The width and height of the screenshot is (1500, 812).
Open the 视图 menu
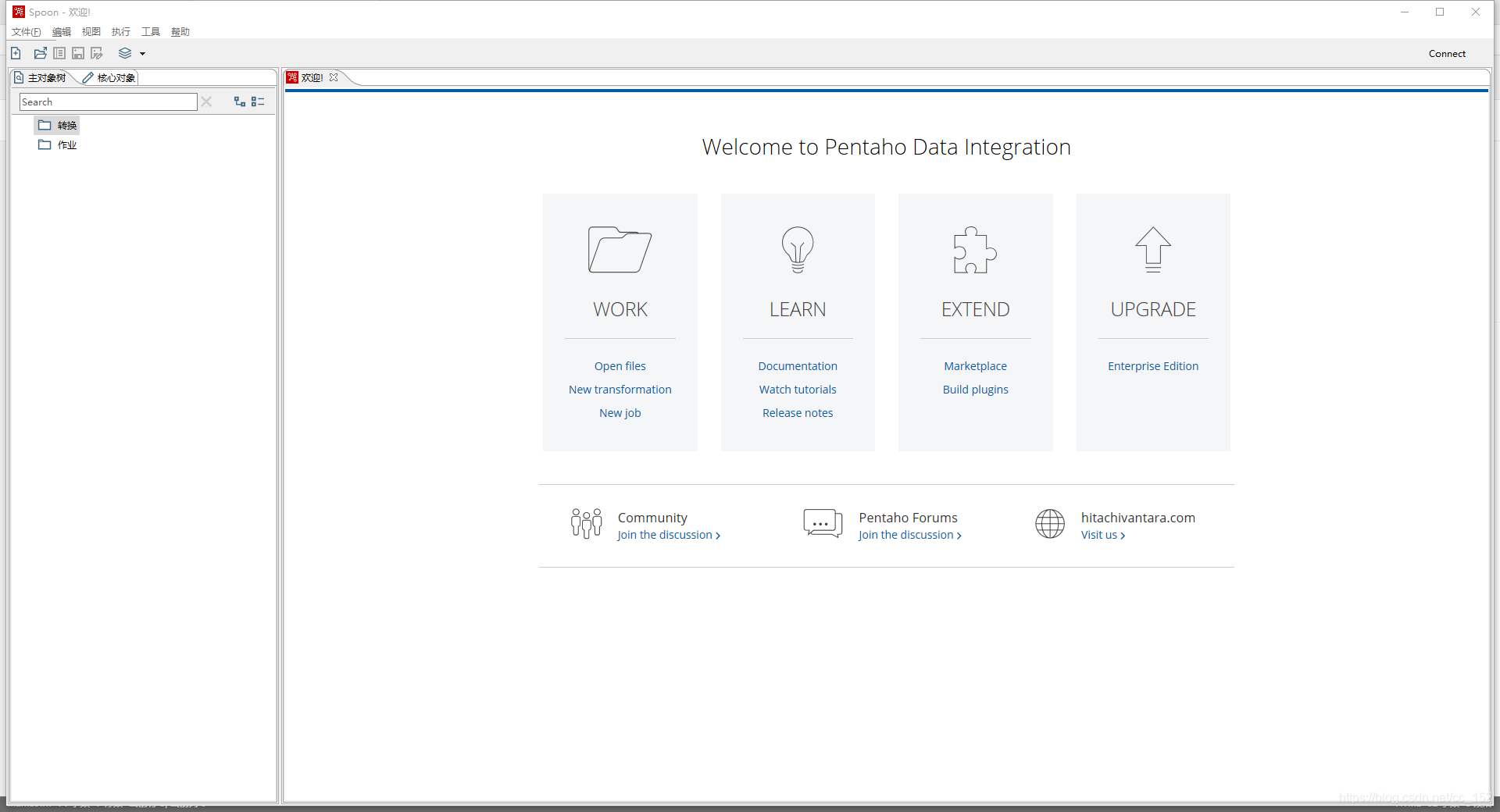coord(91,32)
